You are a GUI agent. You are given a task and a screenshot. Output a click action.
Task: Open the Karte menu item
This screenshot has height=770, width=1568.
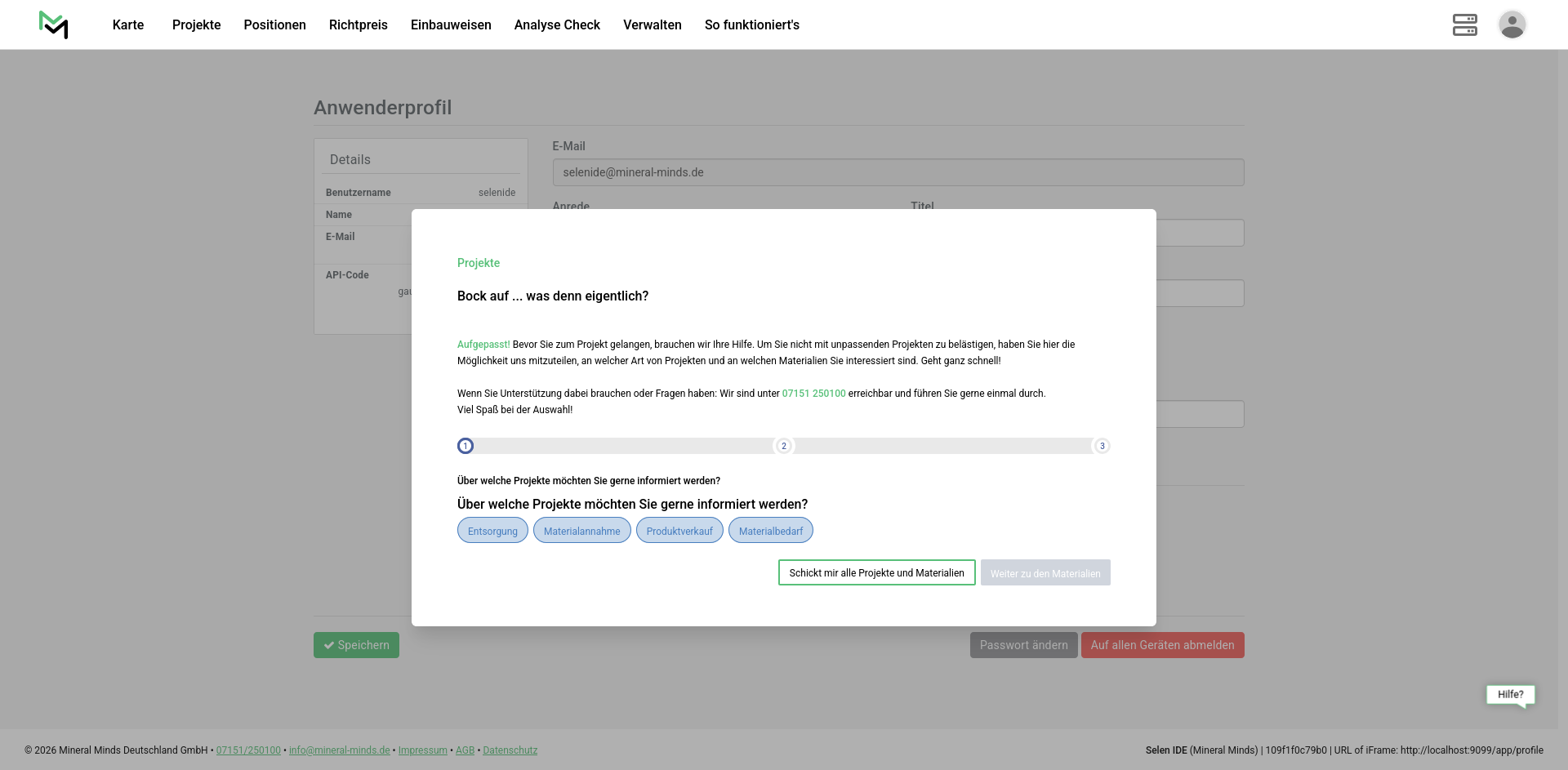128,25
